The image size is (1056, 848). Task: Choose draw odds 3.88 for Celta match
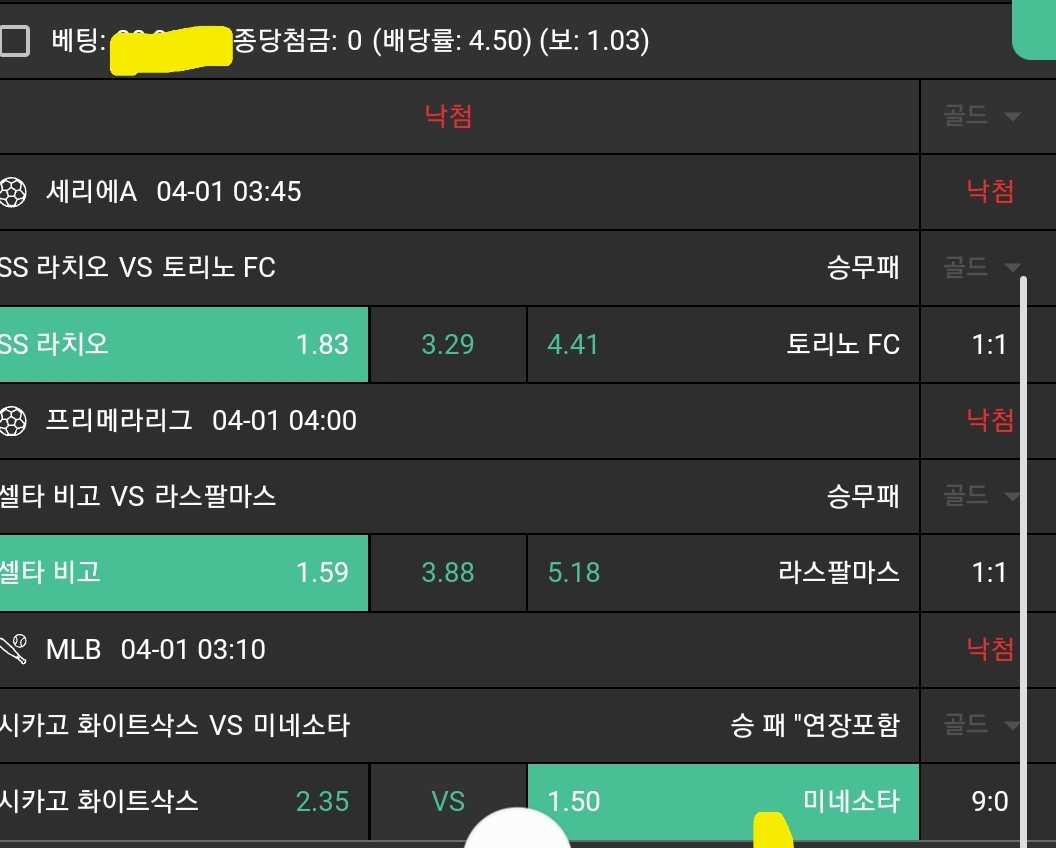[x=447, y=573]
